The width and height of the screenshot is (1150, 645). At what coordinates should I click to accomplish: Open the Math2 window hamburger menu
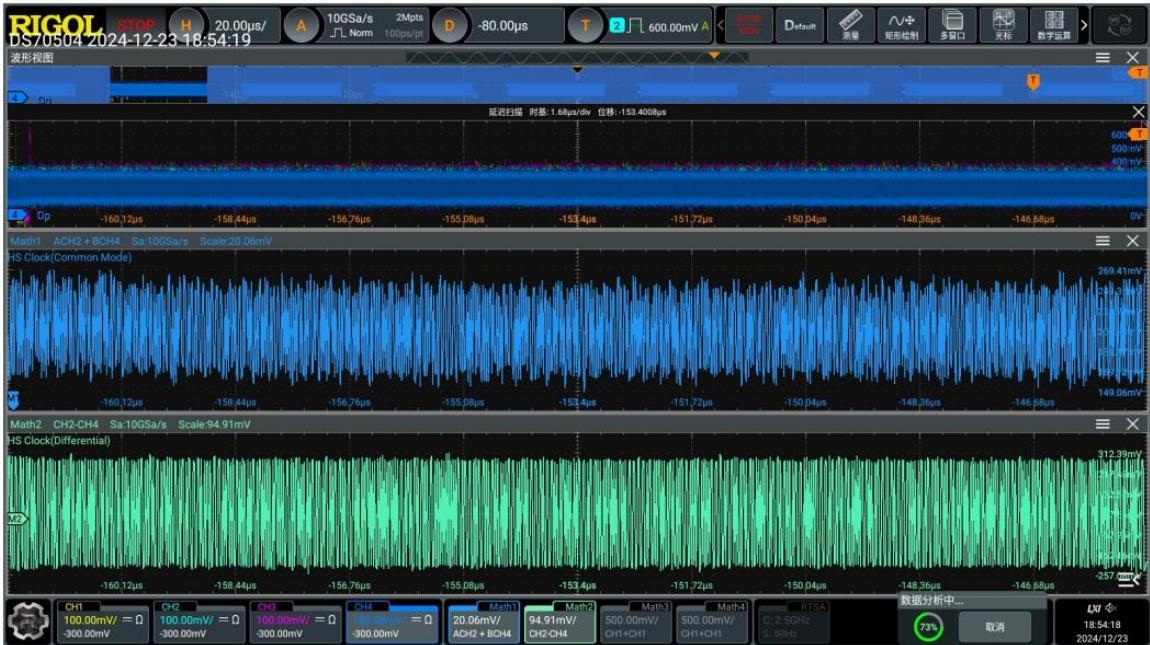(x=1102, y=424)
